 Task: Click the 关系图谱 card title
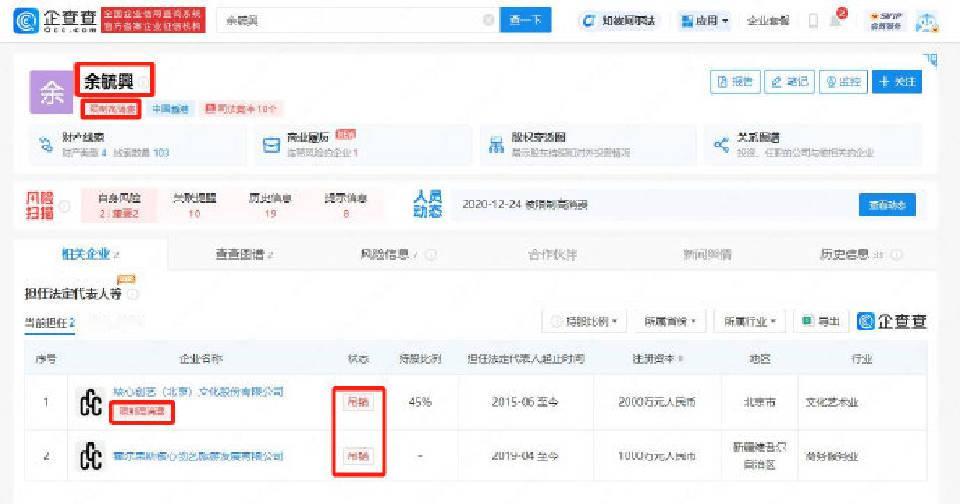pyautogui.click(x=757, y=137)
